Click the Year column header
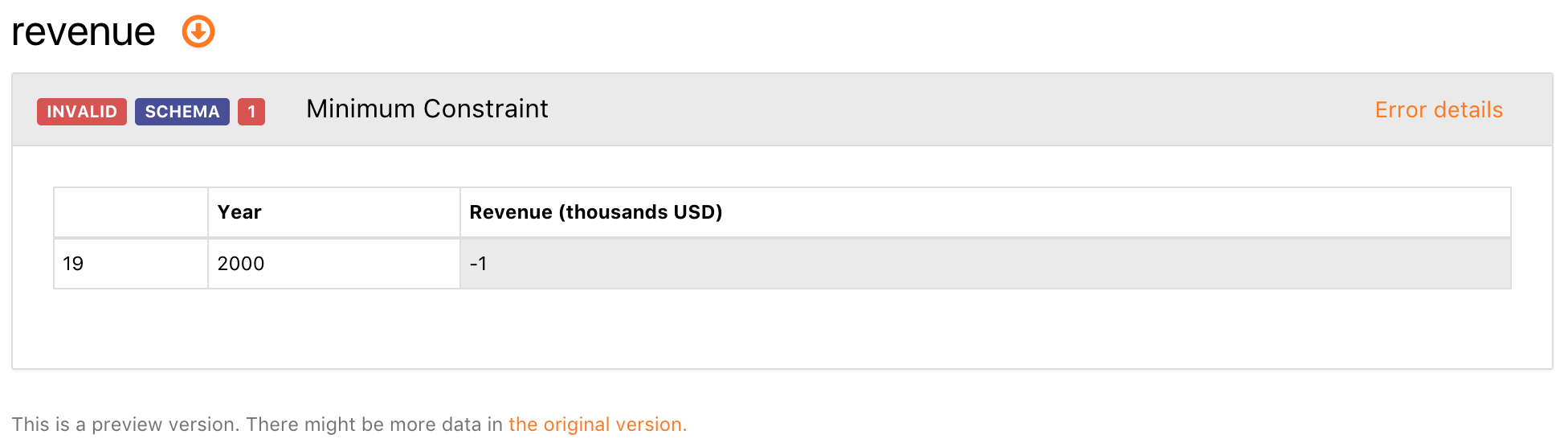The image size is (1568, 447). [x=334, y=212]
